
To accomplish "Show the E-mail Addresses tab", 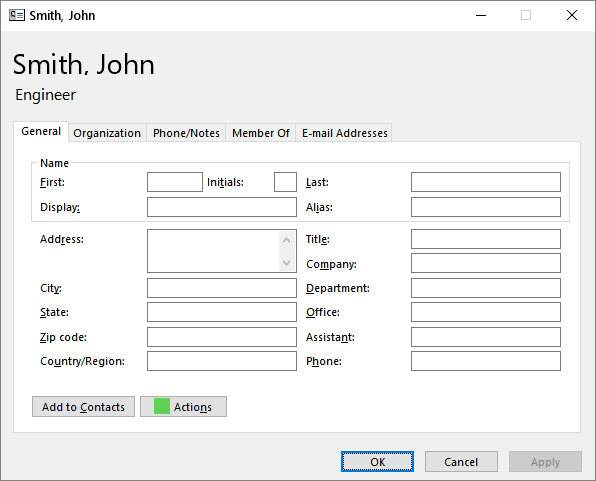I will pyautogui.click(x=344, y=133).
